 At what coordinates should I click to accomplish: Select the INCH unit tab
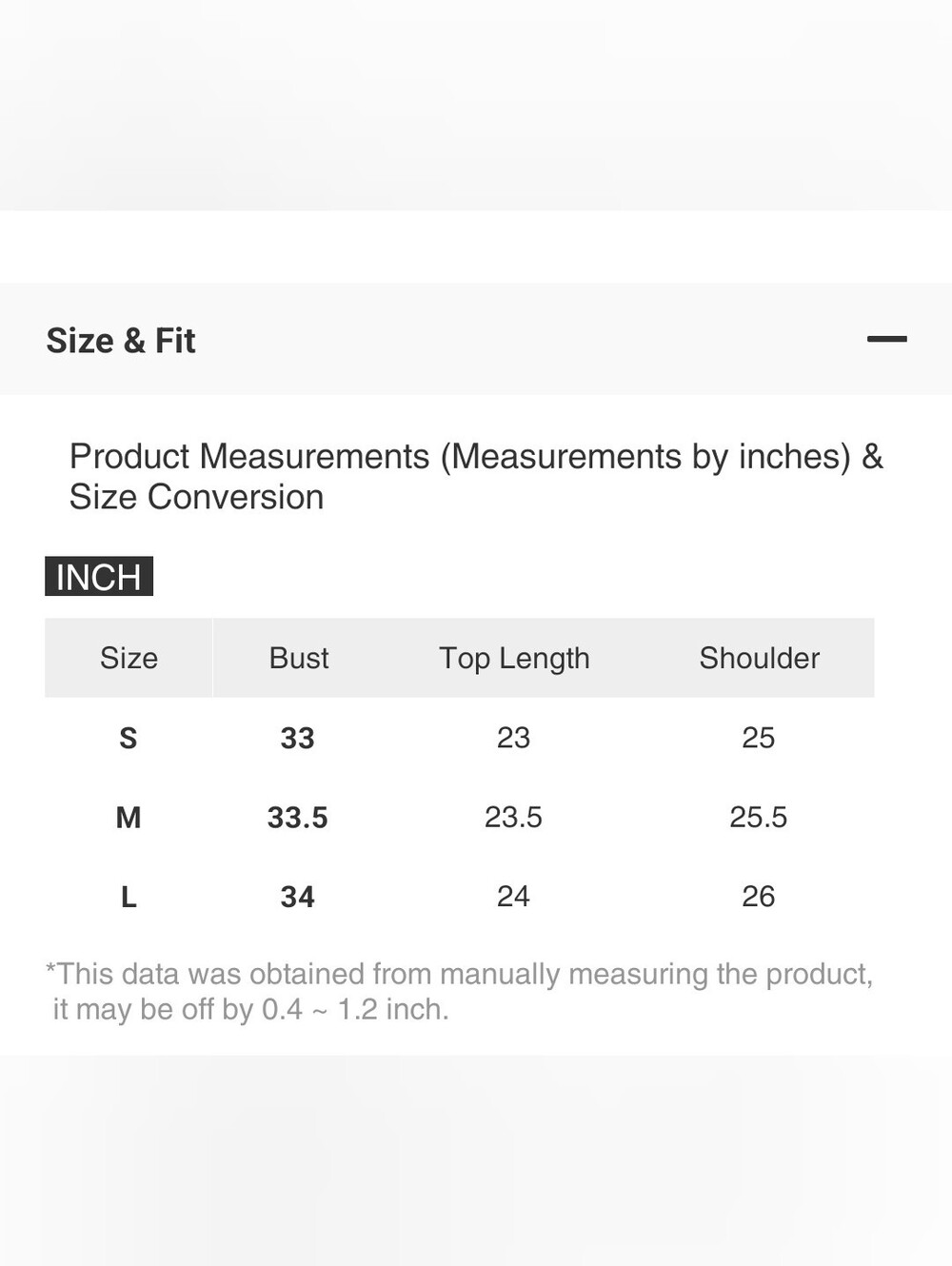99,577
